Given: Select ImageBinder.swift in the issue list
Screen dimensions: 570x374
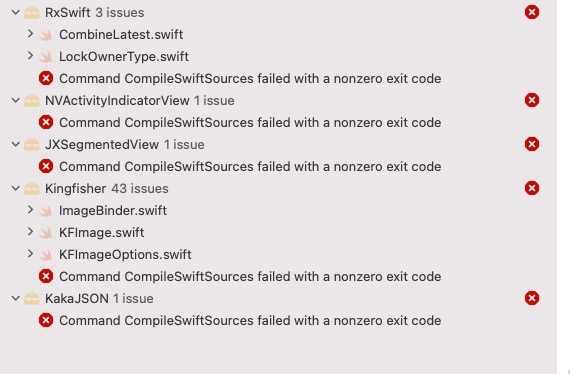Looking at the screenshot, I should 113,210.
